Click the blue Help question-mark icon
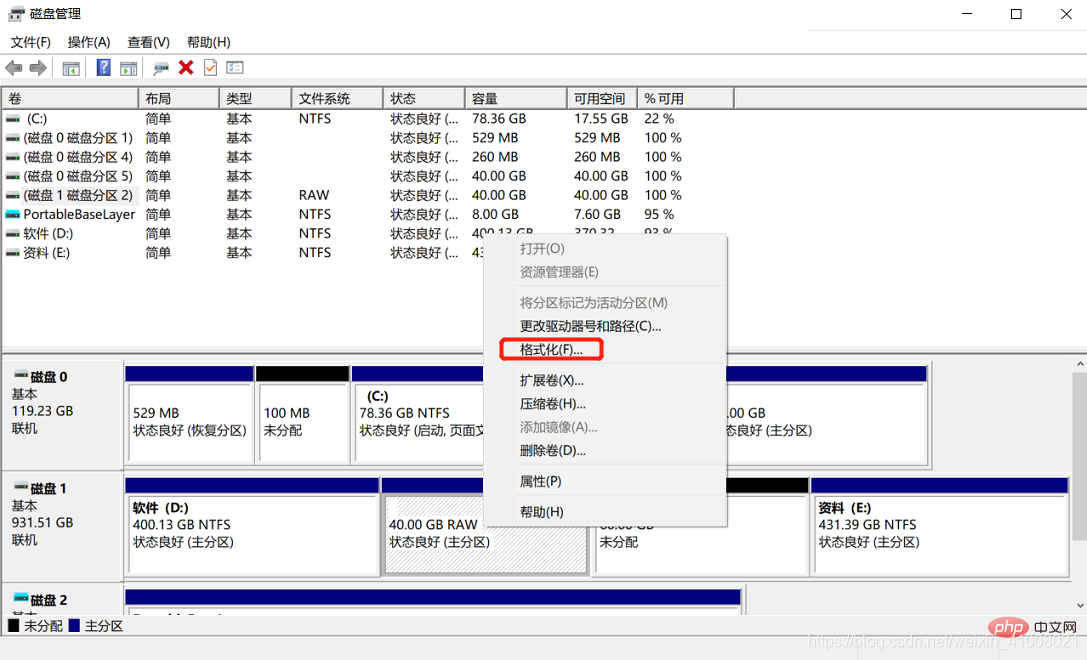The width and height of the screenshot is (1087, 660). [x=103, y=68]
